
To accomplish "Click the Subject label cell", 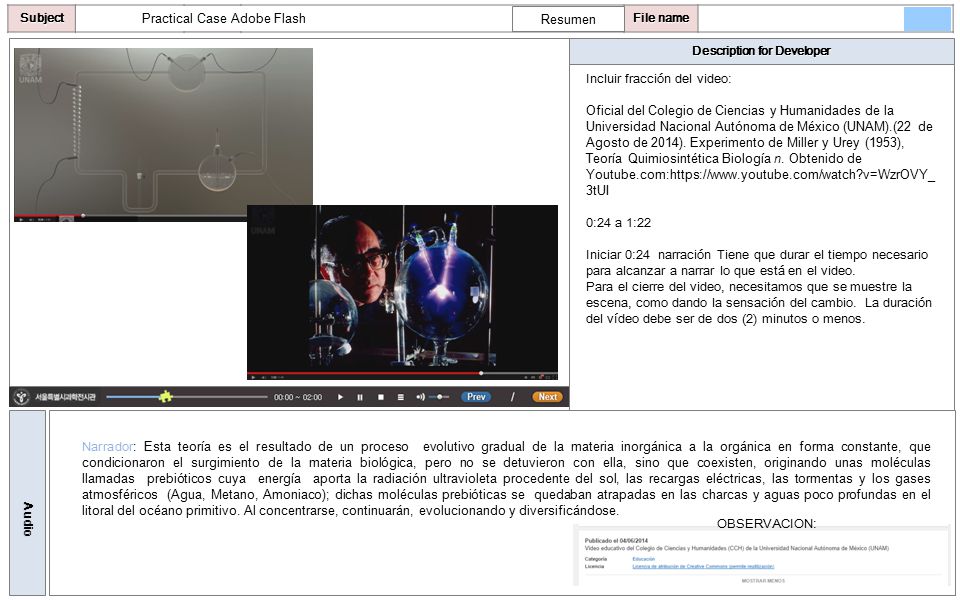I will click(42, 18).
